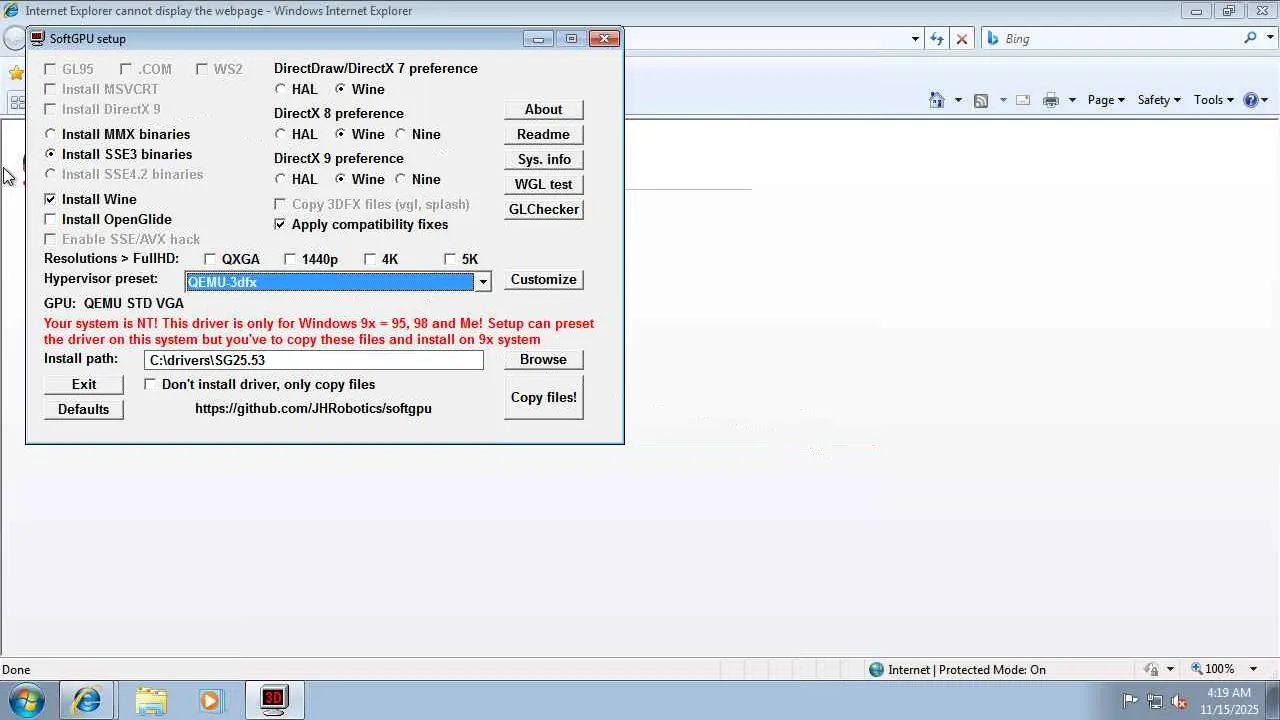Click the Bing search magnifier icon
The height and width of the screenshot is (720, 1280).
(1251, 38)
